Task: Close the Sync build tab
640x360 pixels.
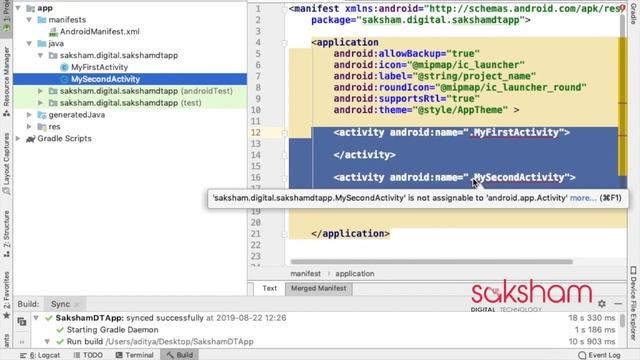Action: [x=77, y=304]
